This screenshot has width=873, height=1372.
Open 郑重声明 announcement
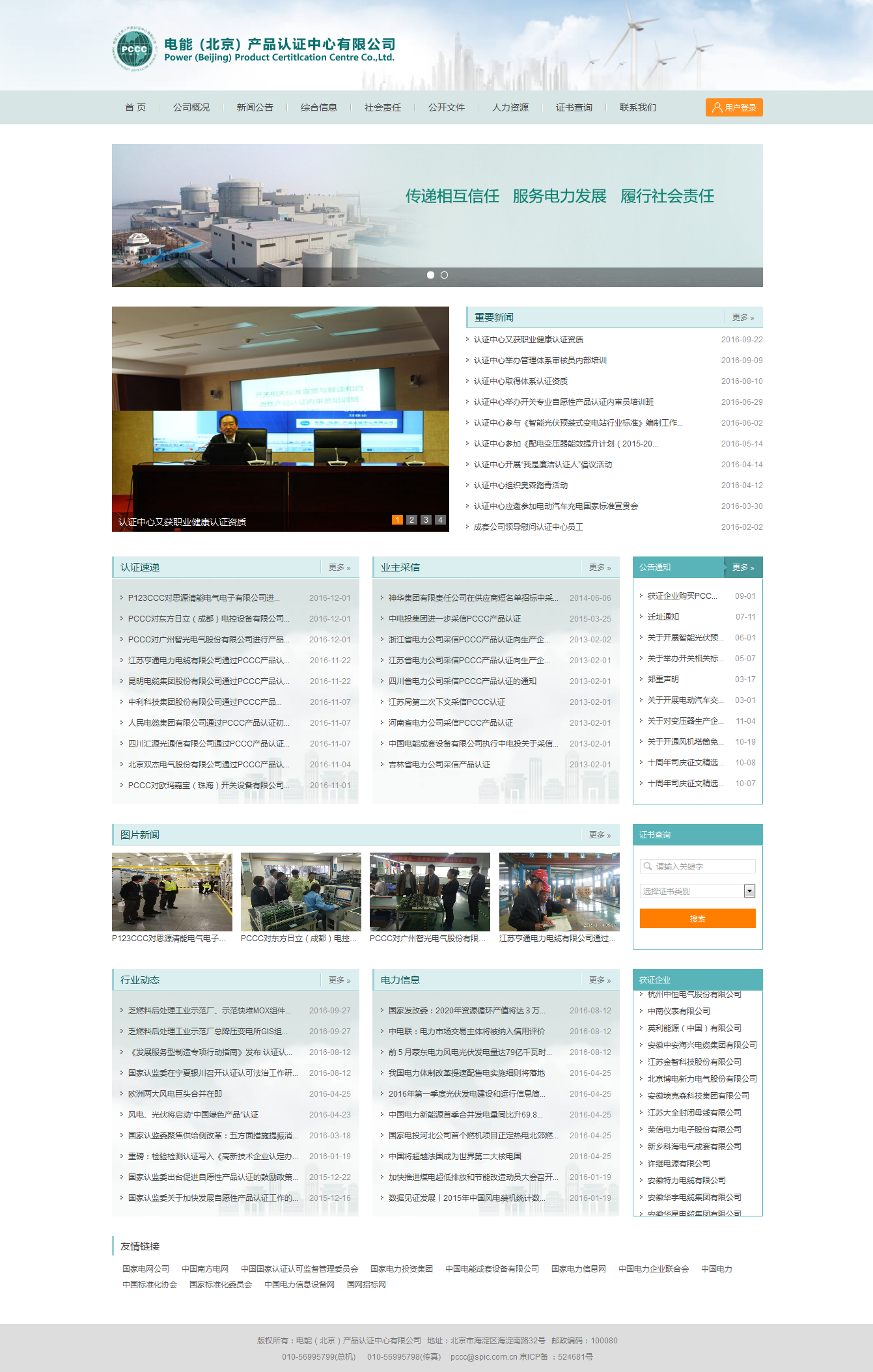[663, 679]
